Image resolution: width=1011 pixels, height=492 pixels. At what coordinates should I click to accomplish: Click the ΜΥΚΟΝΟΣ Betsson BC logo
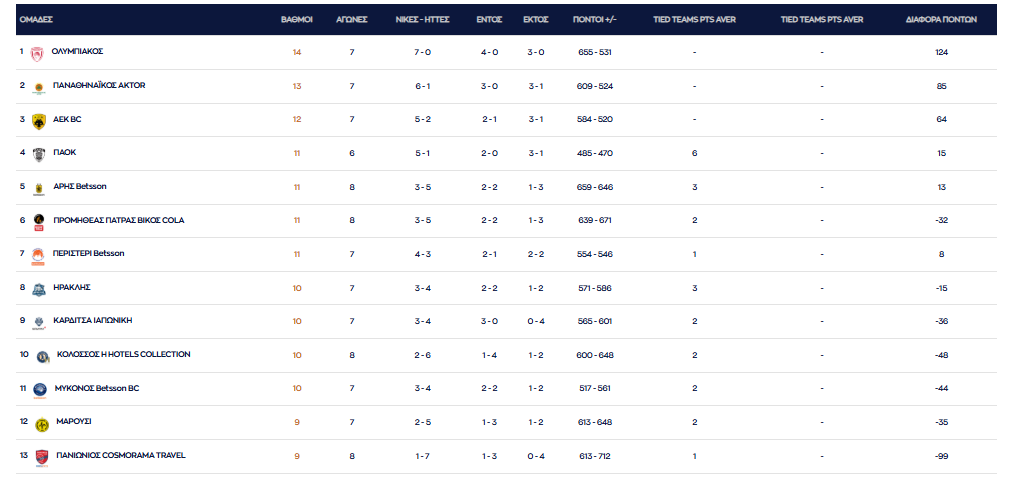pos(41,390)
